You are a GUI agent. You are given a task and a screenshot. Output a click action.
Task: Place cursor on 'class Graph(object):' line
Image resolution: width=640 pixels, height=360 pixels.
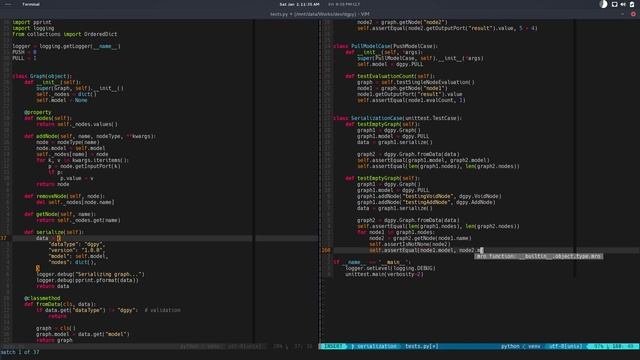(x=42, y=76)
